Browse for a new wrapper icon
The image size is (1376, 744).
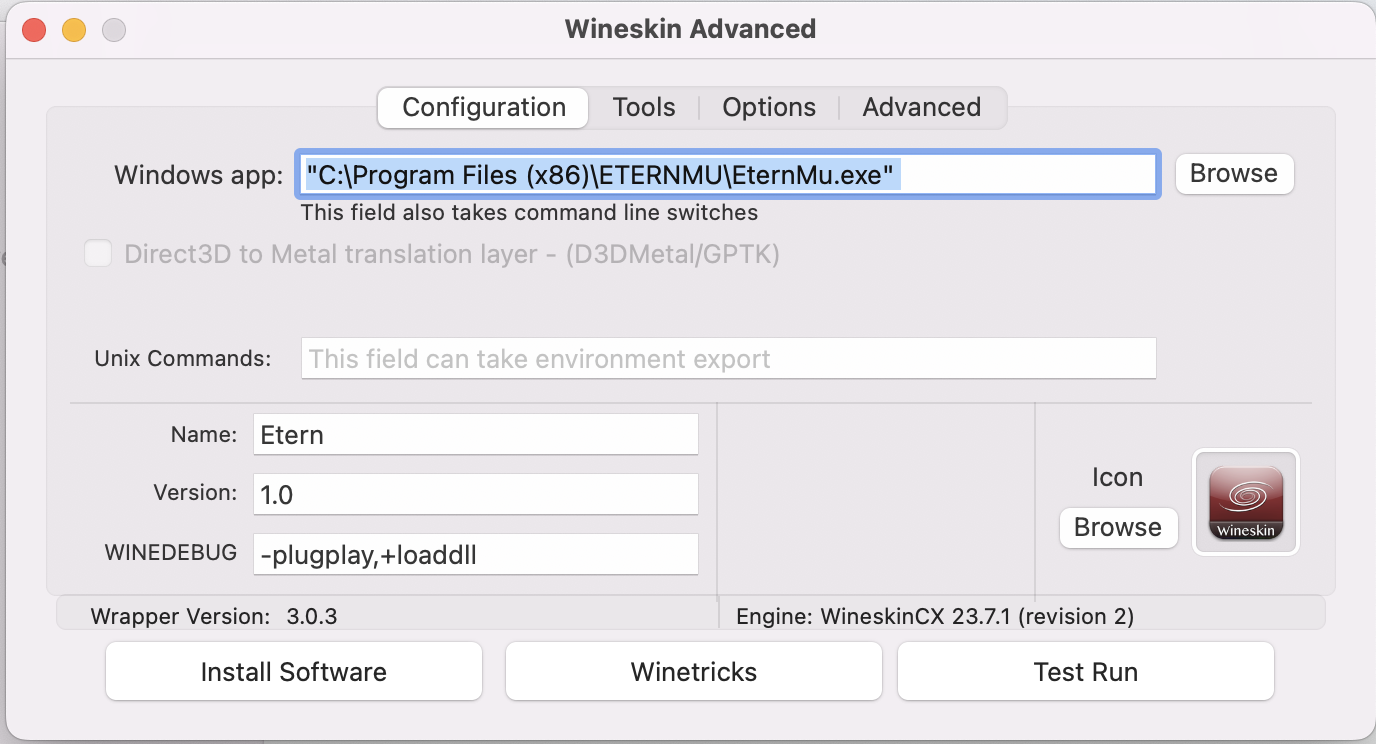[x=1118, y=528]
